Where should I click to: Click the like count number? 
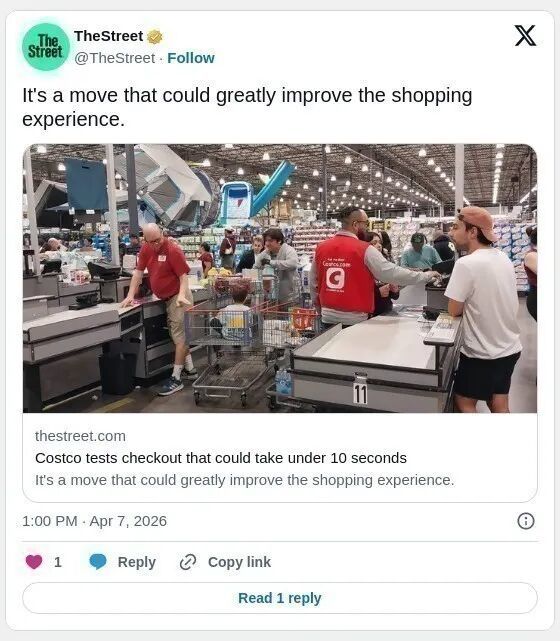58,562
